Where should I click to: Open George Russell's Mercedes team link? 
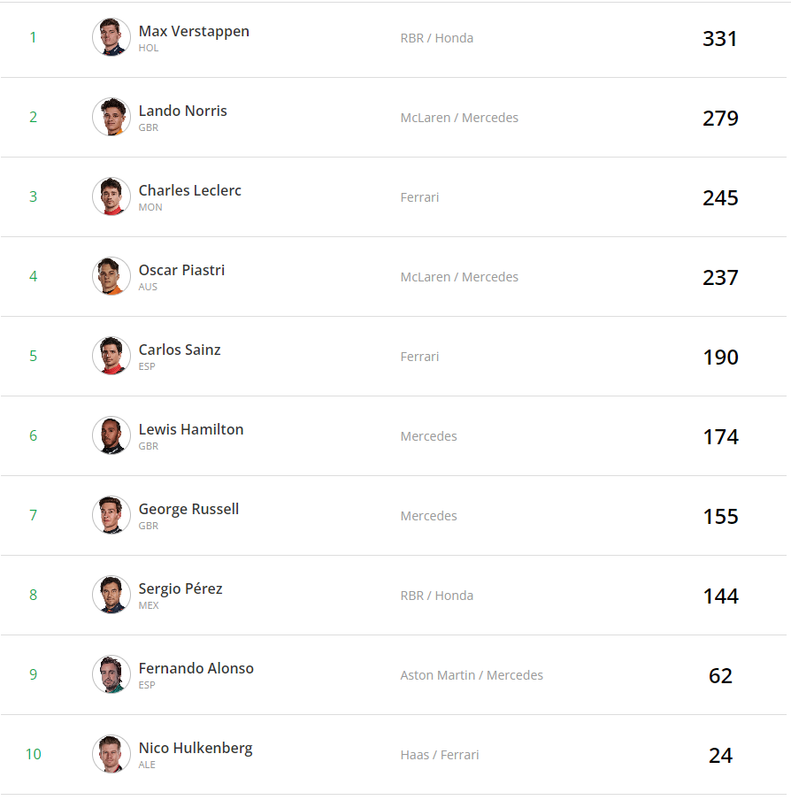click(429, 516)
